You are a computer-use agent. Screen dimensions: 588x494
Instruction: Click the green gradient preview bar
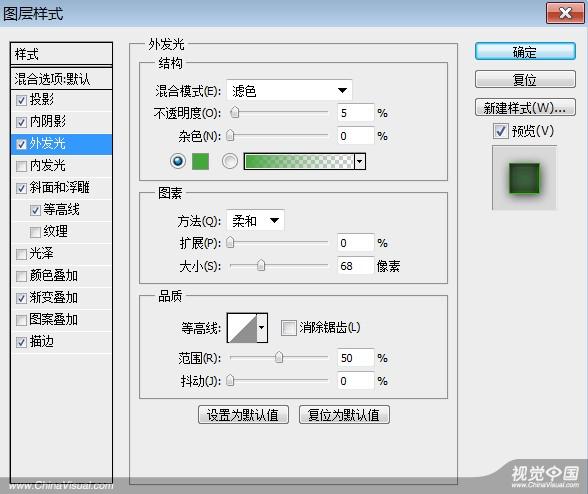tap(299, 161)
